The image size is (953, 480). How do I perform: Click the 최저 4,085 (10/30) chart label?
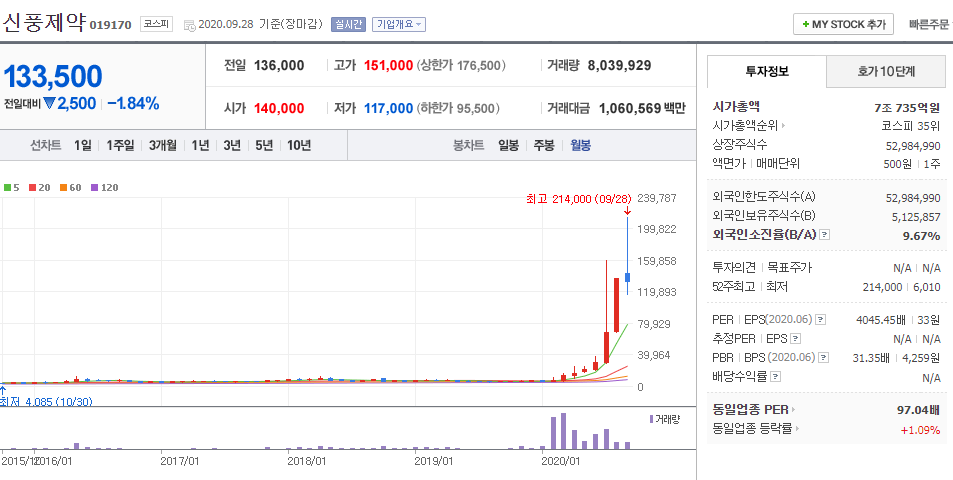(x=46, y=402)
